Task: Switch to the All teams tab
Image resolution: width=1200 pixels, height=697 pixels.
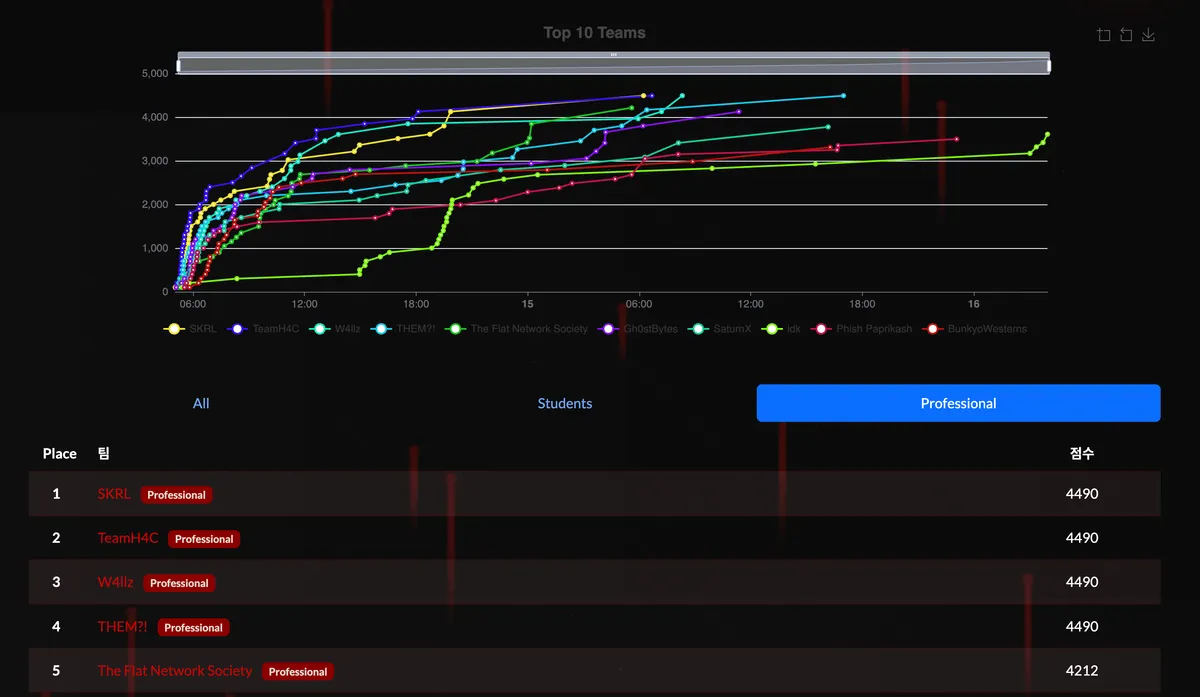Action: point(201,403)
